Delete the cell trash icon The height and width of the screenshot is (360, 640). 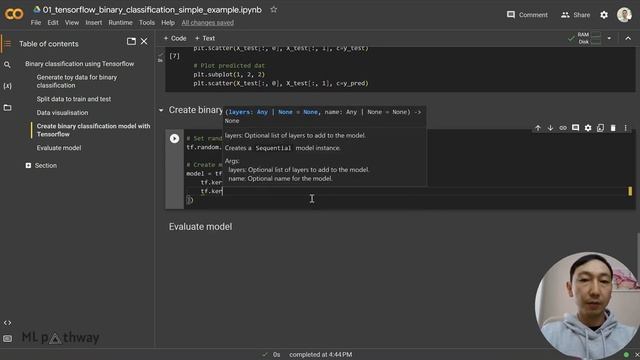coord(613,128)
